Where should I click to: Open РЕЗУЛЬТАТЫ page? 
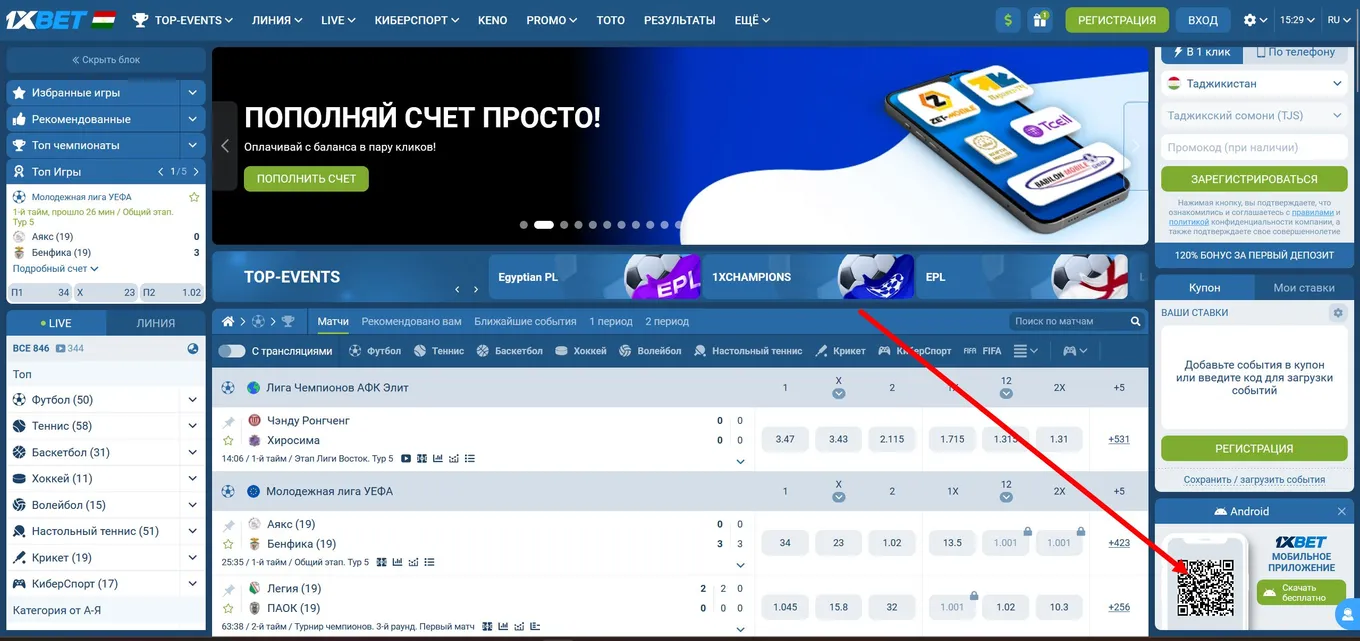coord(680,20)
